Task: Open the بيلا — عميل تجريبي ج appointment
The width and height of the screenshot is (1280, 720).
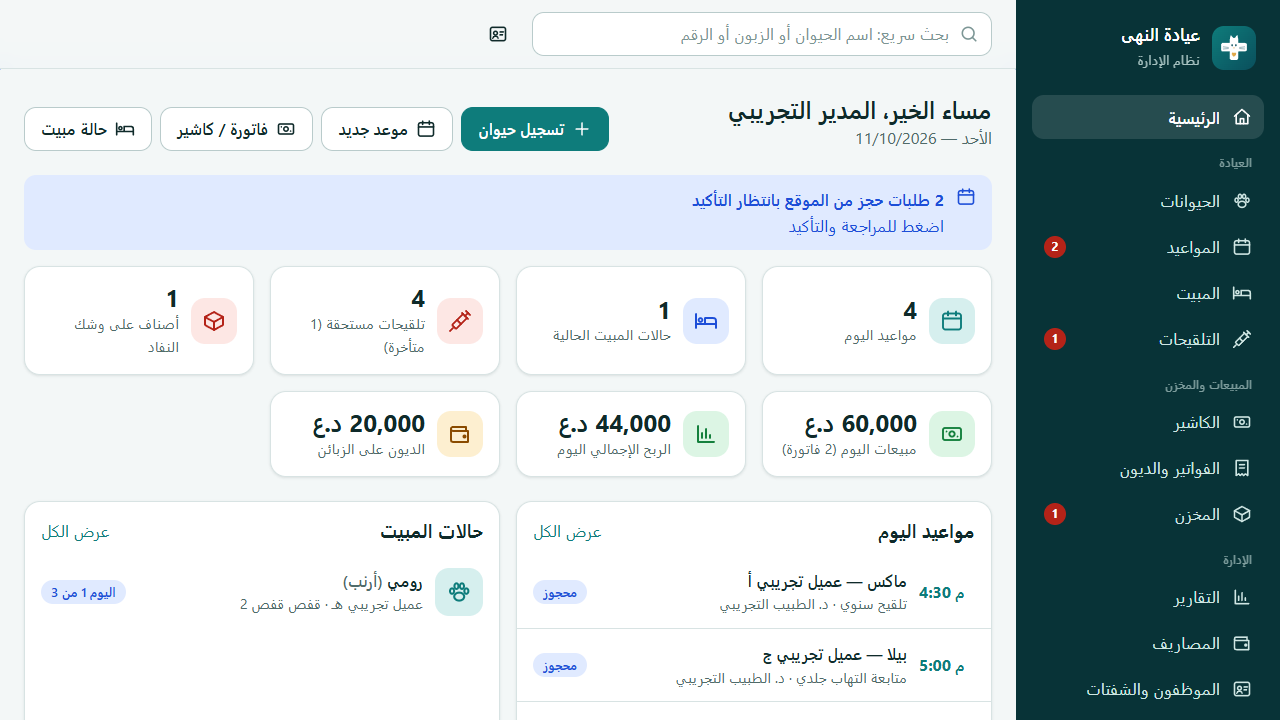Action: 754,665
